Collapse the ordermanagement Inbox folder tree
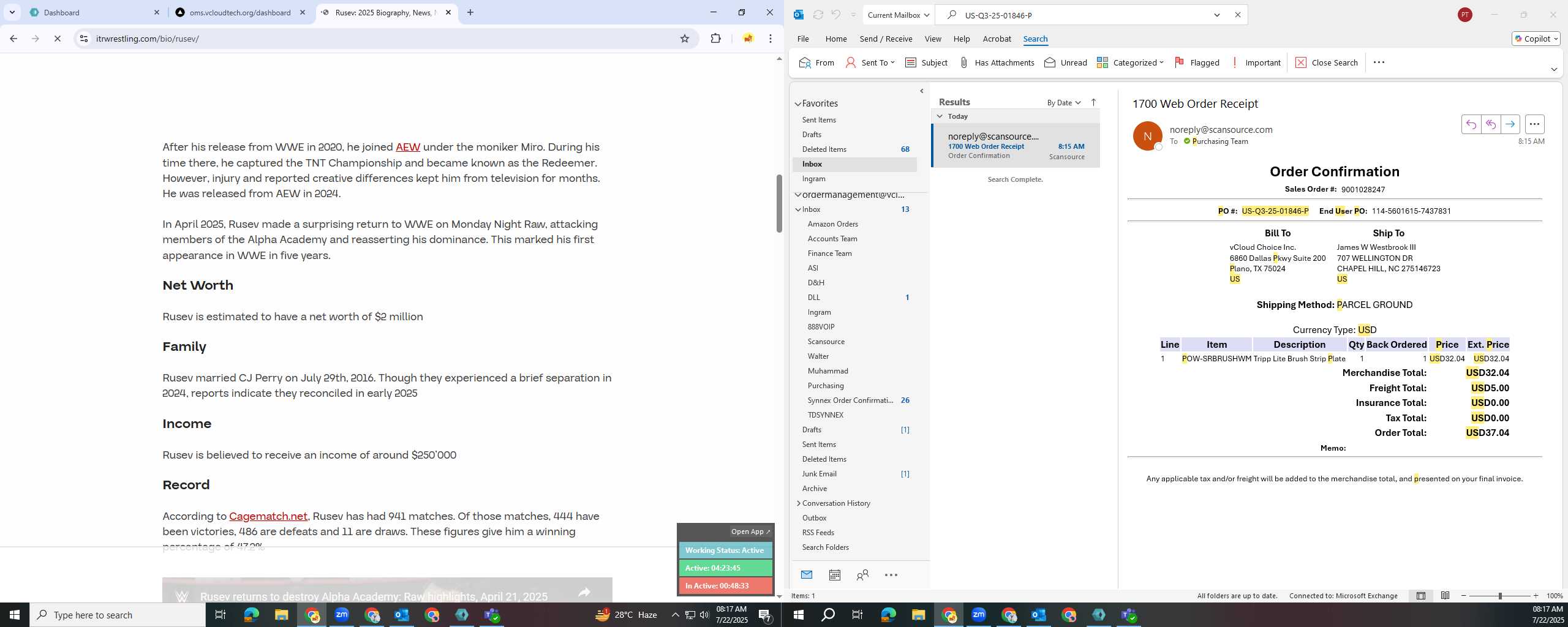This screenshot has width=1568, height=627. (798, 209)
